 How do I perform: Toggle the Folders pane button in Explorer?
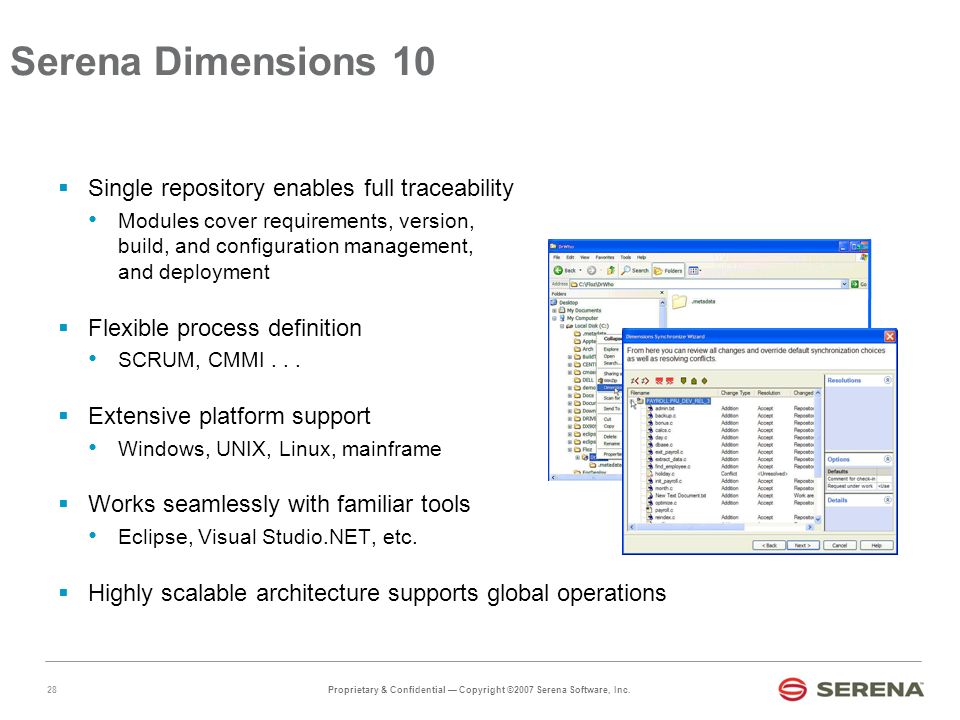coord(668,270)
